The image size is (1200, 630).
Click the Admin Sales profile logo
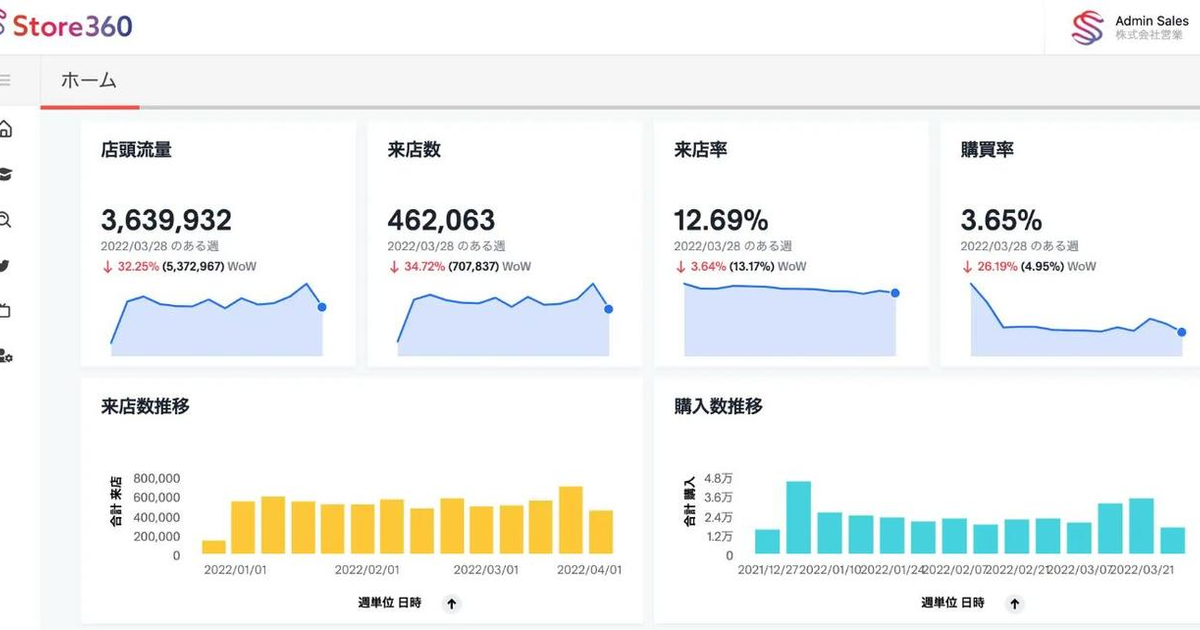(1086, 27)
